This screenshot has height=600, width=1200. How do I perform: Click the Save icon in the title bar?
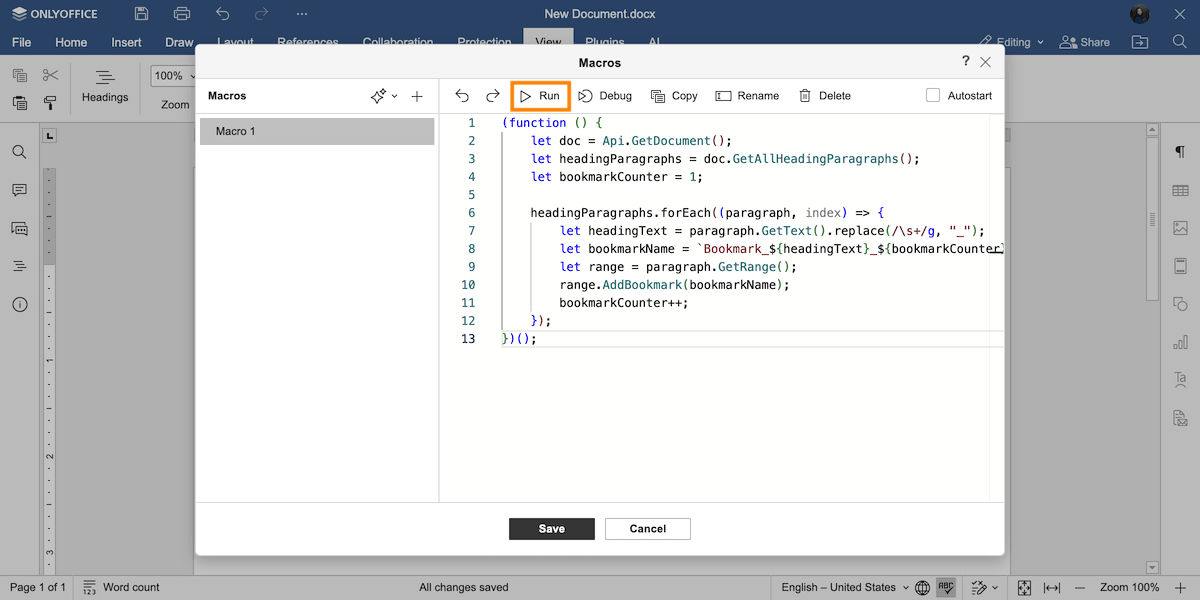point(141,14)
